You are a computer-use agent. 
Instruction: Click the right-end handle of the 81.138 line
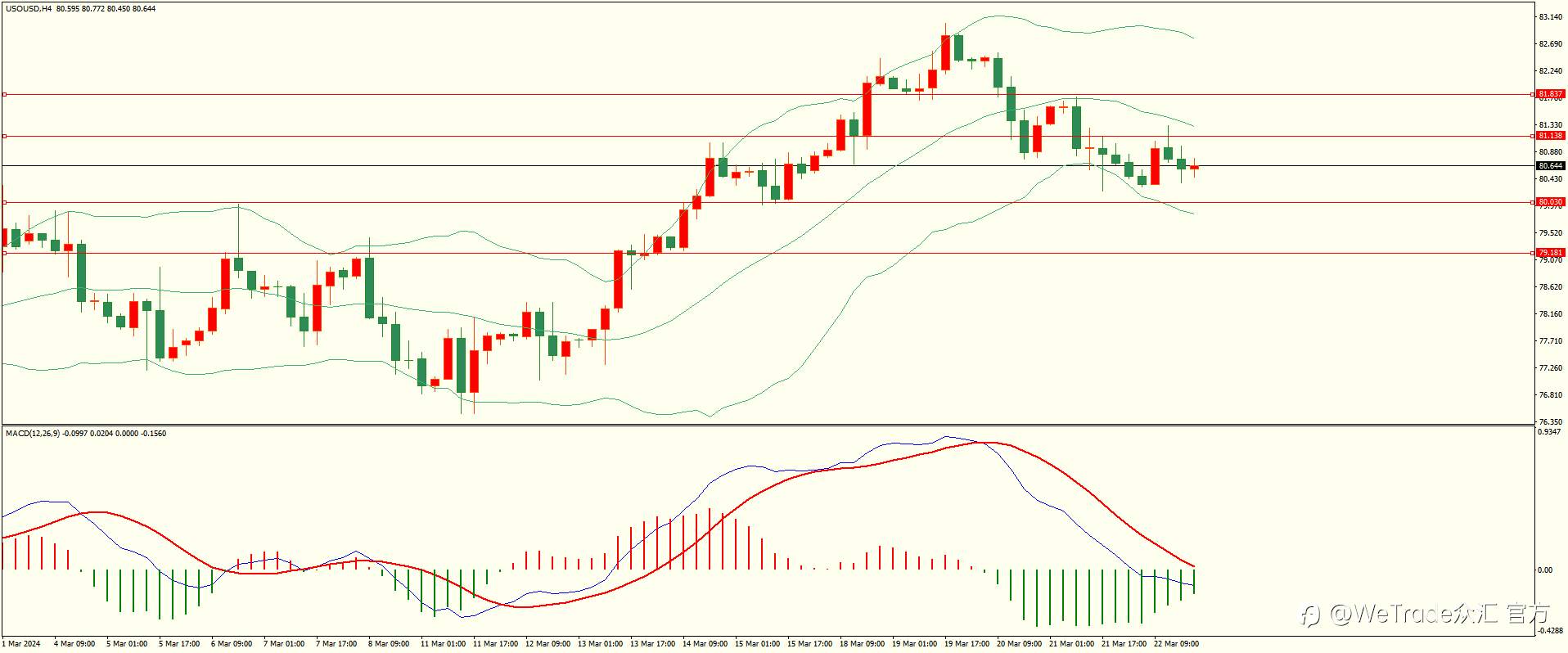(1532, 136)
